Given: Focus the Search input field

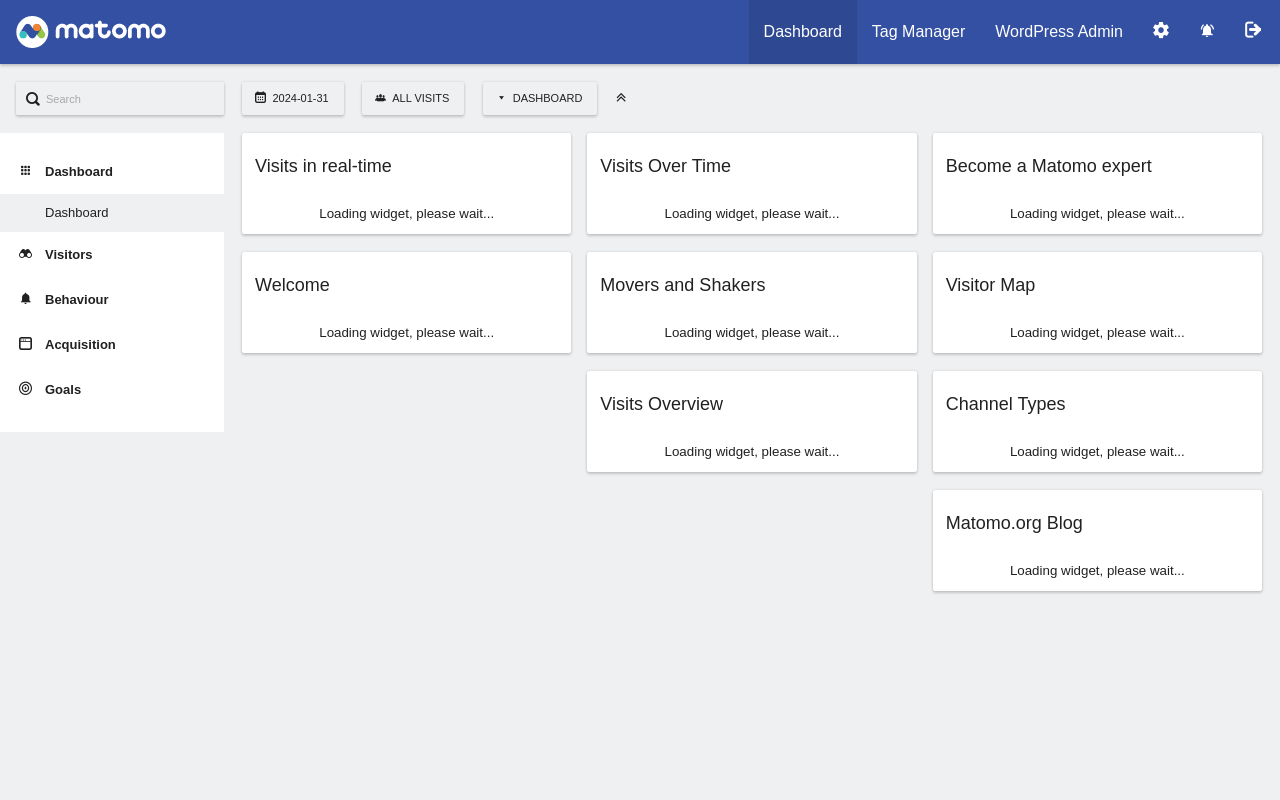Looking at the screenshot, I should point(130,99).
